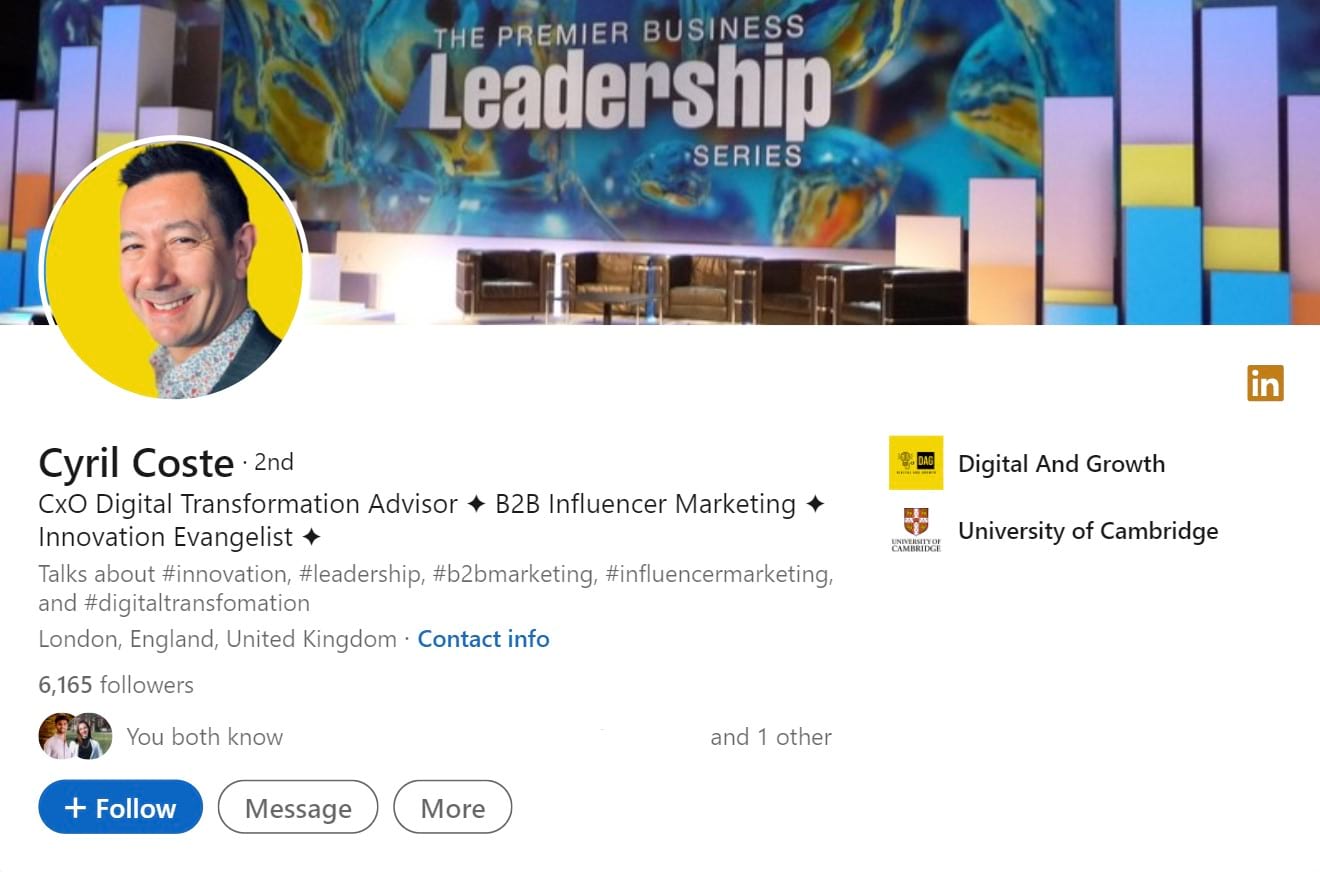Click the Message button
This screenshot has width=1320, height=872.
coord(298,807)
